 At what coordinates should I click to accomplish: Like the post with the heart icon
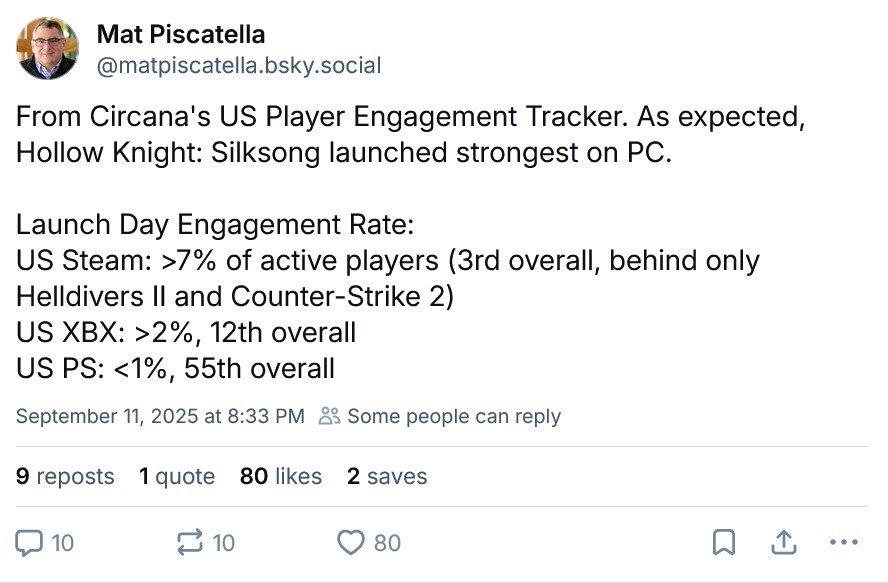(350, 543)
